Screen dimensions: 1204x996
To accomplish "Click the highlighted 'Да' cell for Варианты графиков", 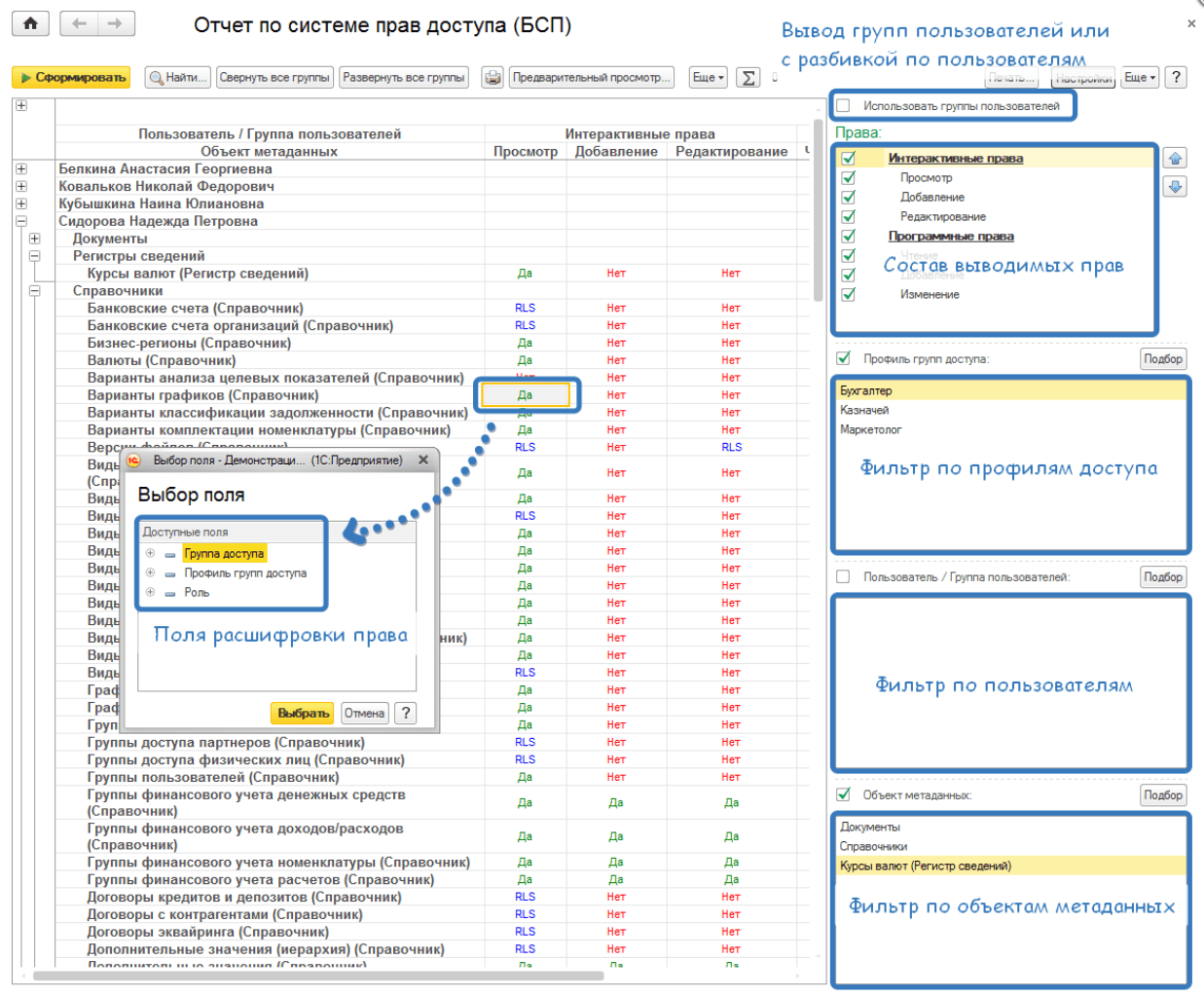I will click(526, 395).
